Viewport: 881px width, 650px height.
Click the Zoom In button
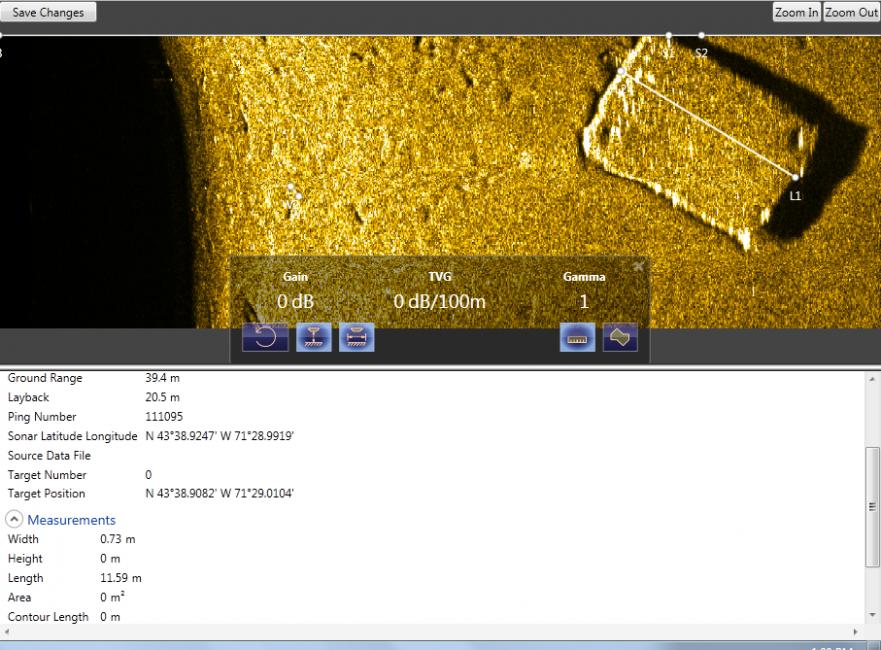pos(797,12)
